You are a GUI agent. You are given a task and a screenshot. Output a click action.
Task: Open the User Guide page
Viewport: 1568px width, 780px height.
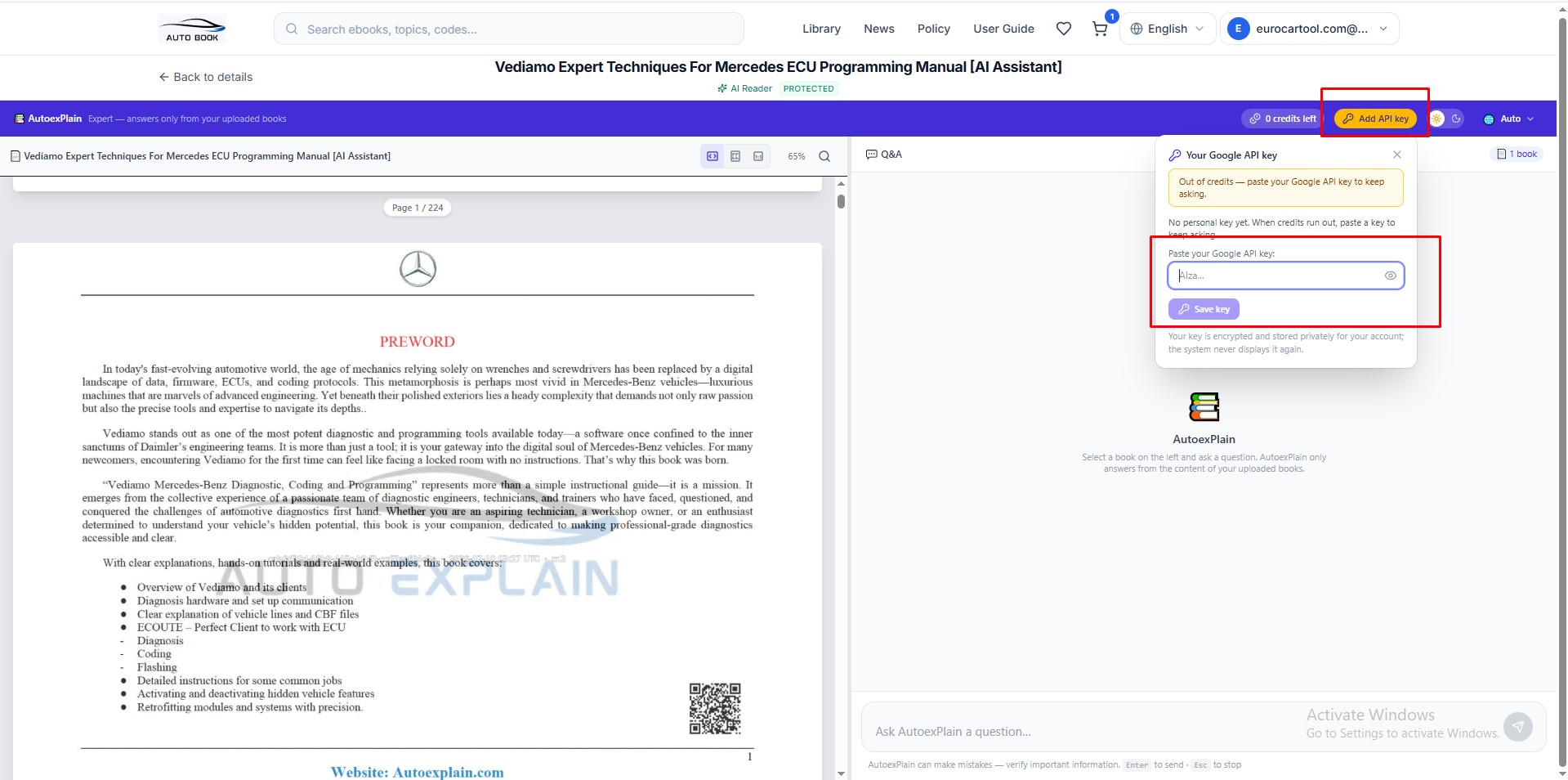tap(1003, 29)
